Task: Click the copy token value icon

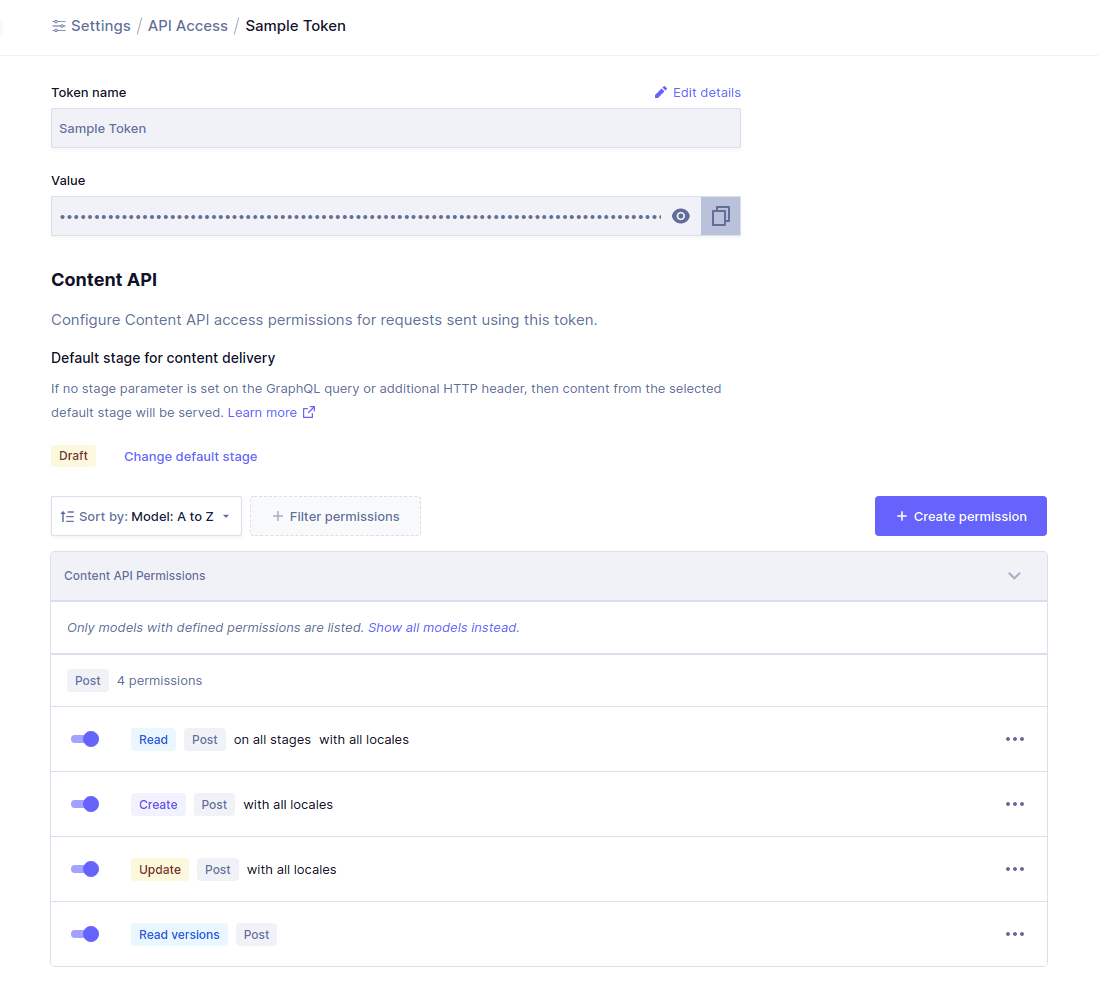Action: (x=720, y=216)
